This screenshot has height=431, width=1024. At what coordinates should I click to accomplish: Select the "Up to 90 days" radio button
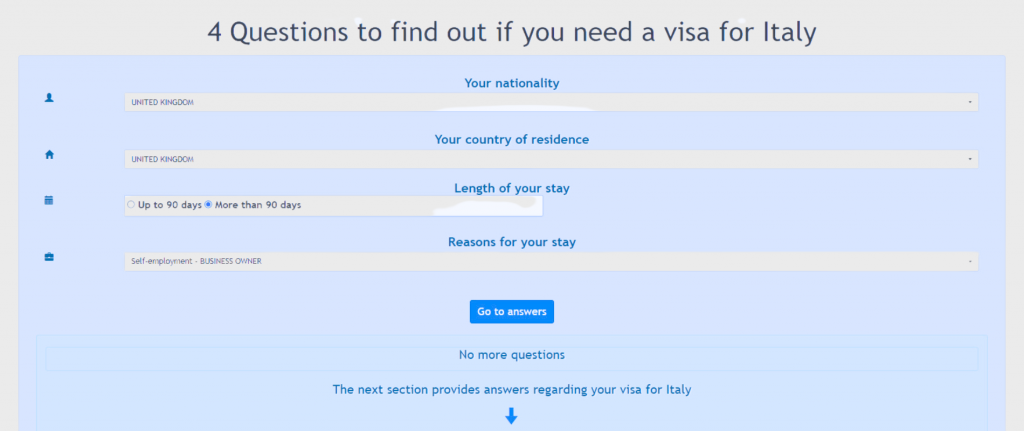[x=131, y=205]
